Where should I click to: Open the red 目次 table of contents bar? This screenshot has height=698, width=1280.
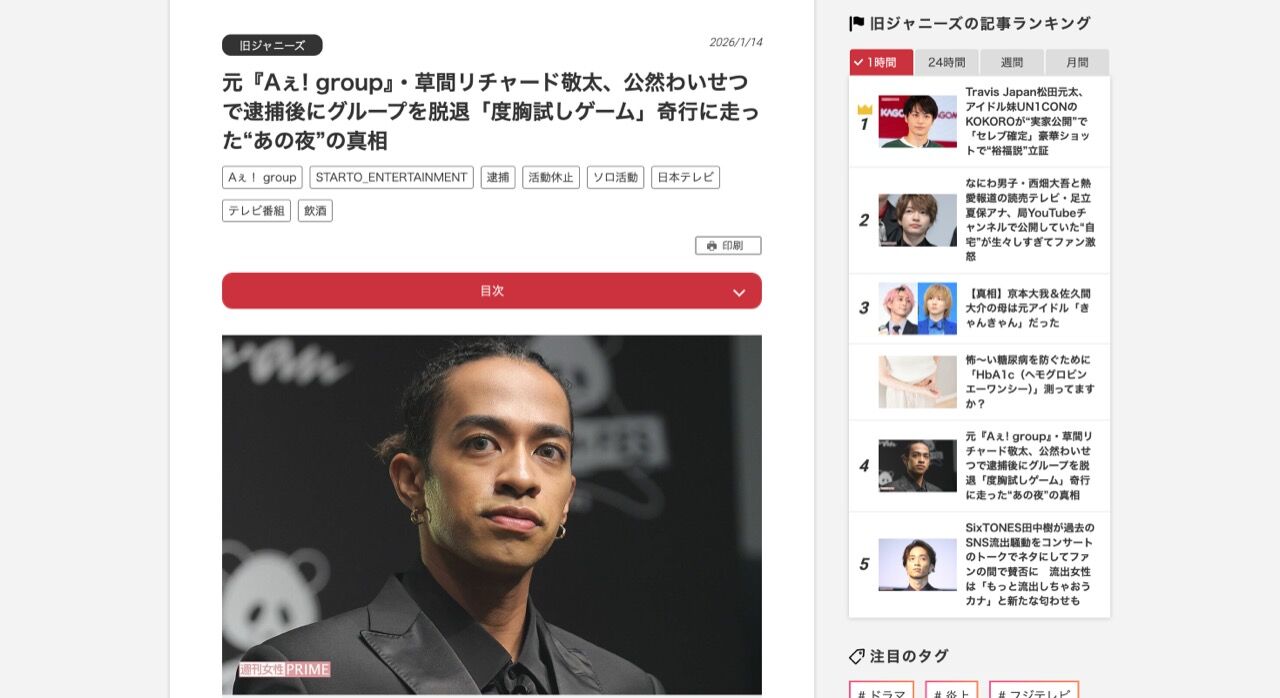pos(492,291)
